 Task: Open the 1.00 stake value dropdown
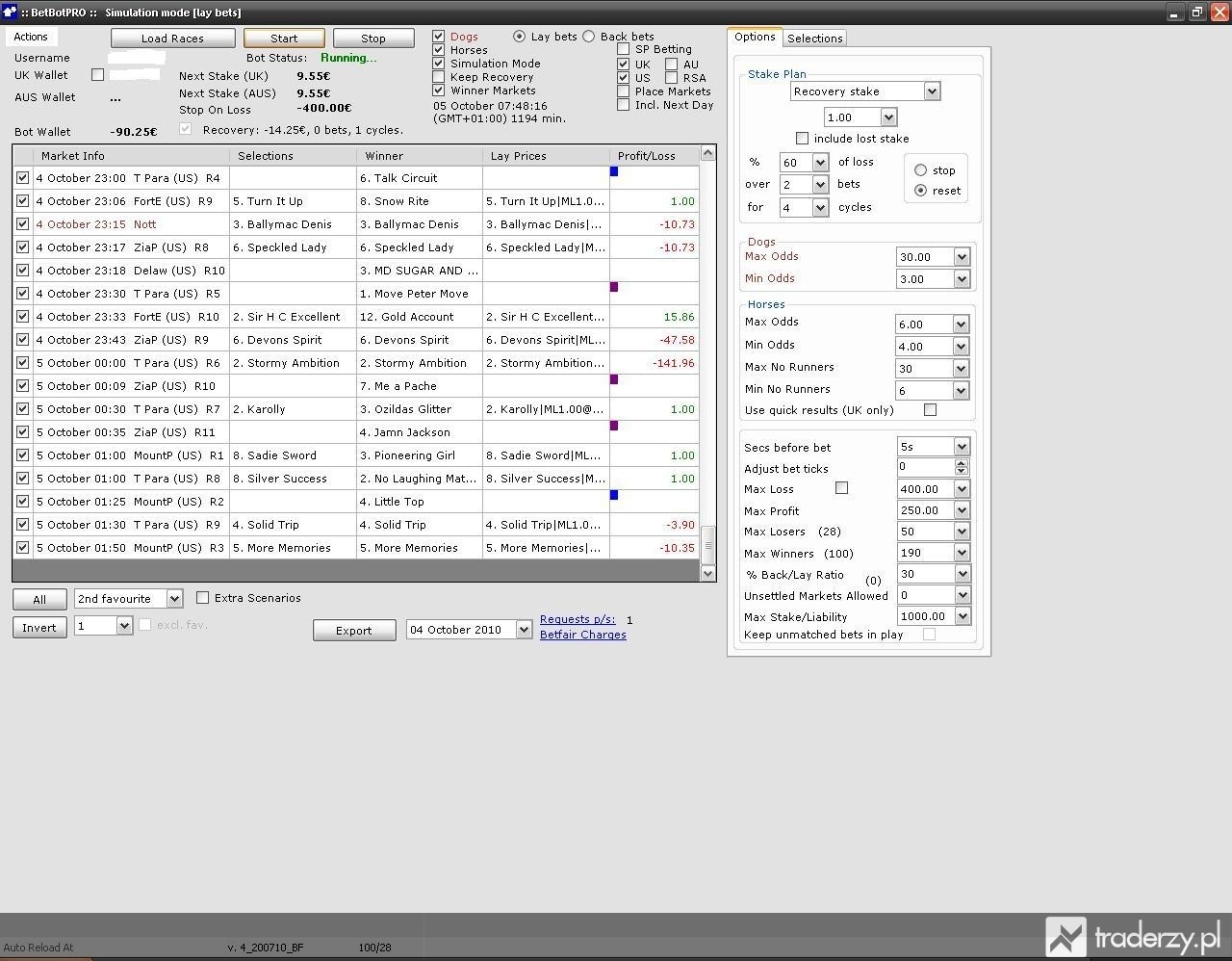coord(888,117)
